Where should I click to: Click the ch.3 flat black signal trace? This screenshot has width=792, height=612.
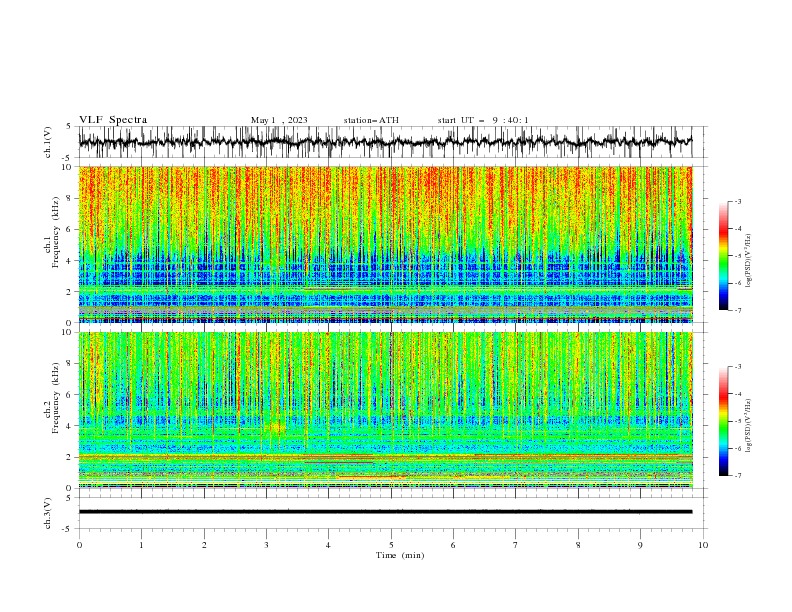385,512
